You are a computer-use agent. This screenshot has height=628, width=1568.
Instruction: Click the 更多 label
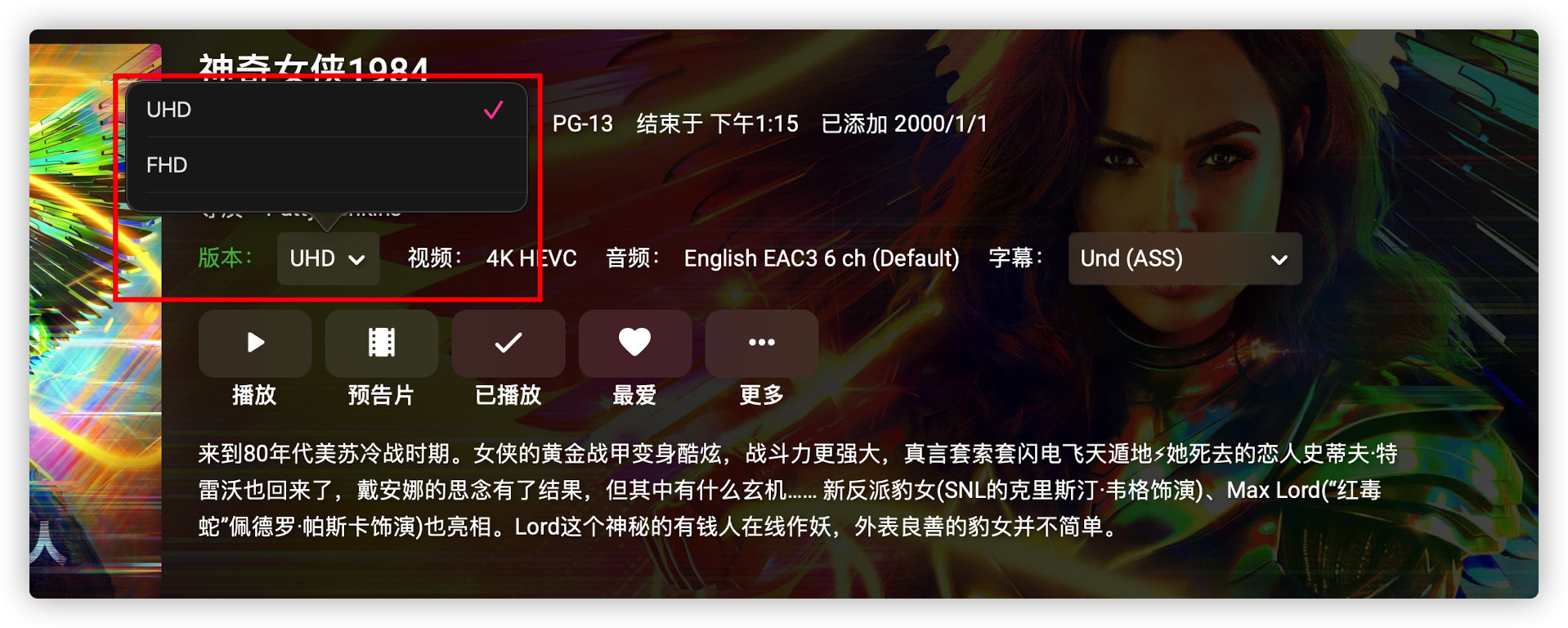[761, 396]
